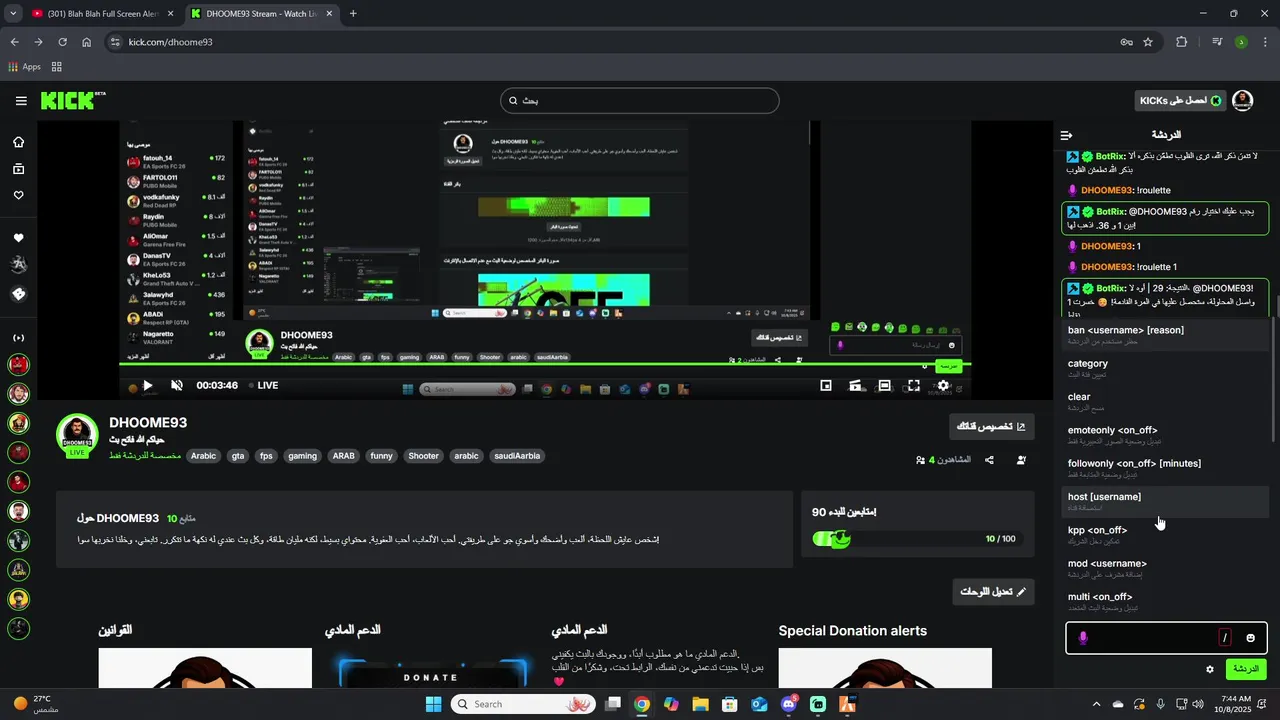
Task: Click the follow user icon beside share
Action: [x=1021, y=460]
